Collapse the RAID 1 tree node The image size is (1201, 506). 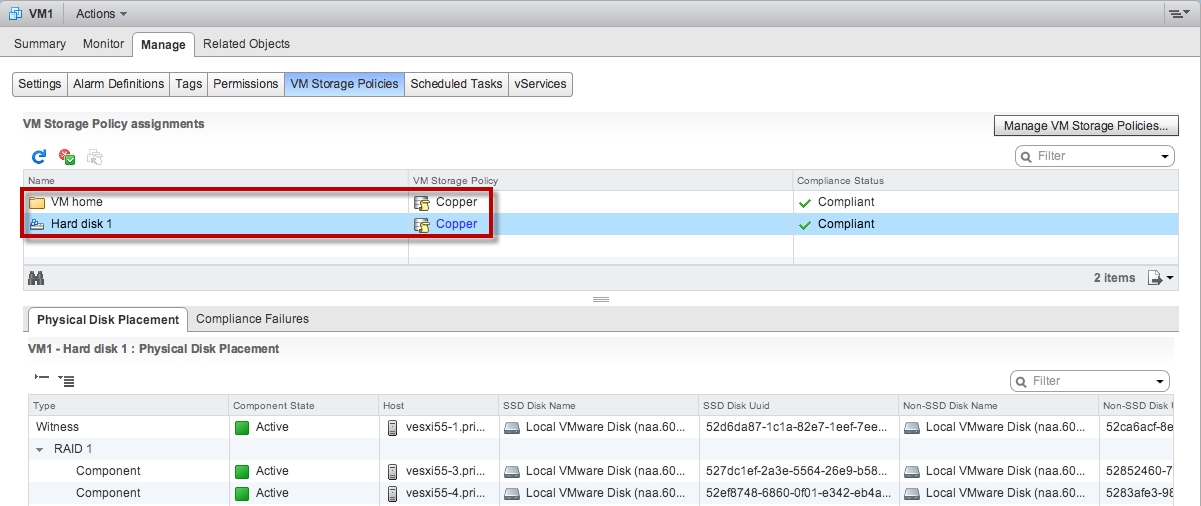[40, 449]
